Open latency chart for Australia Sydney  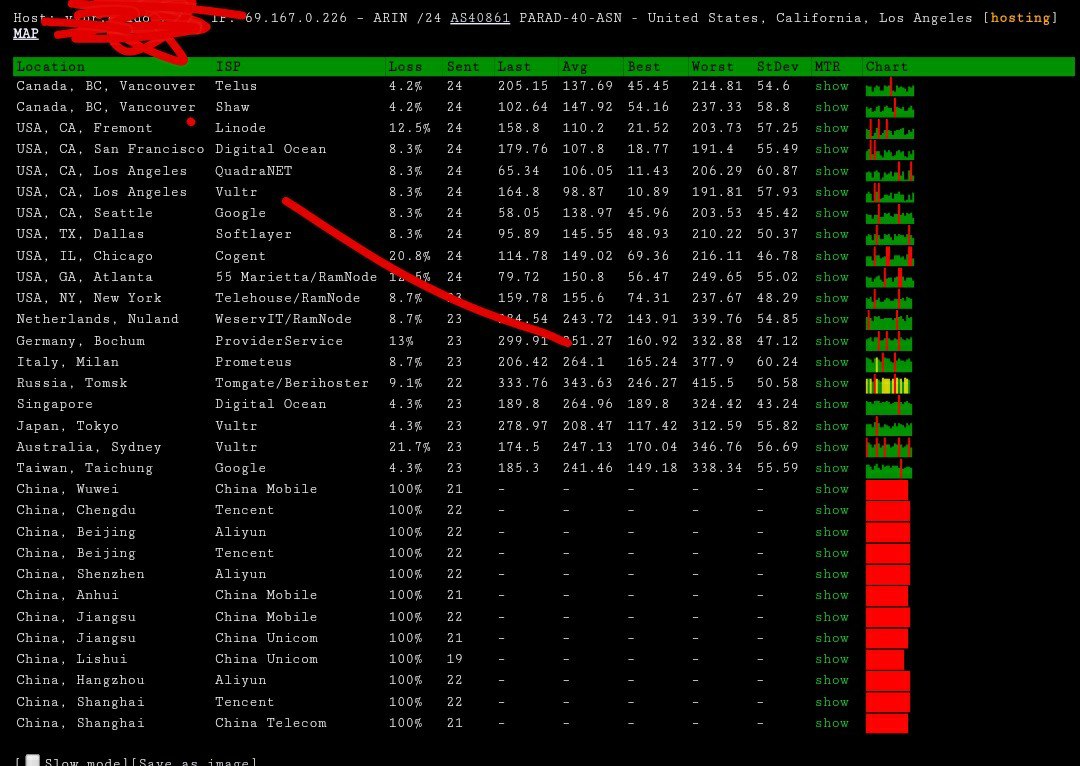click(x=889, y=448)
